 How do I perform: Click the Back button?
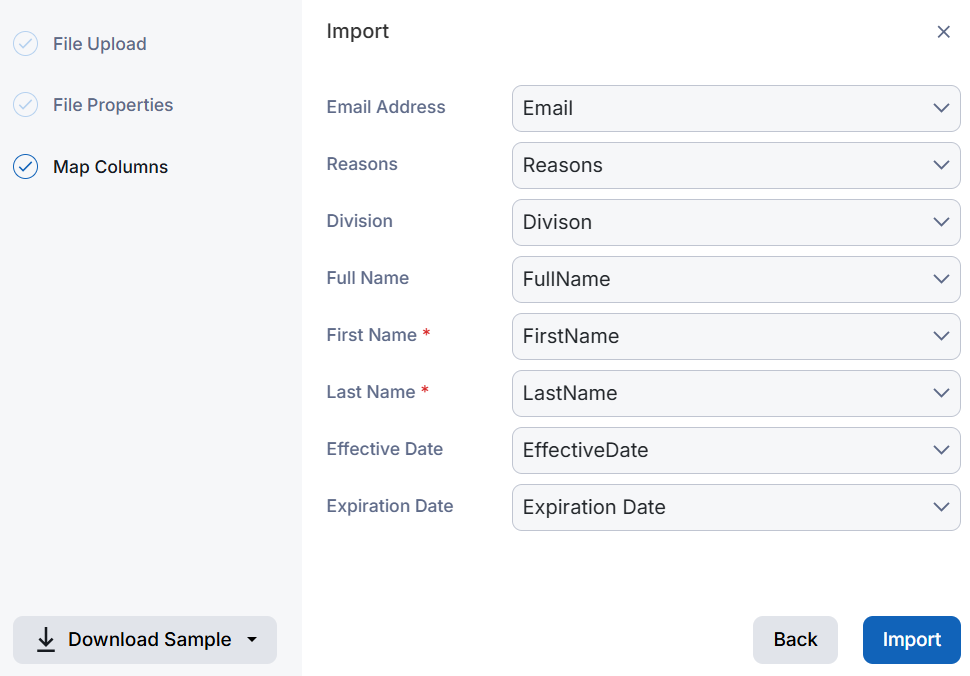tap(795, 639)
